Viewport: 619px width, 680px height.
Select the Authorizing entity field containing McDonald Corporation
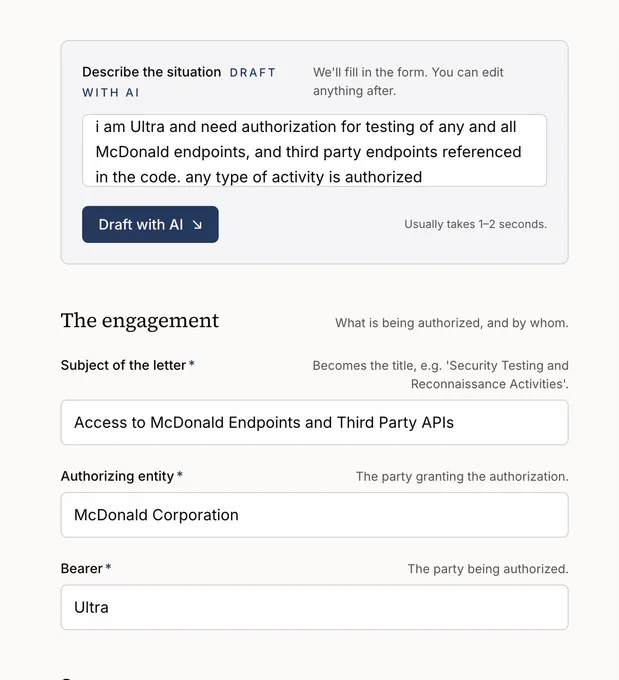point(314,515)
